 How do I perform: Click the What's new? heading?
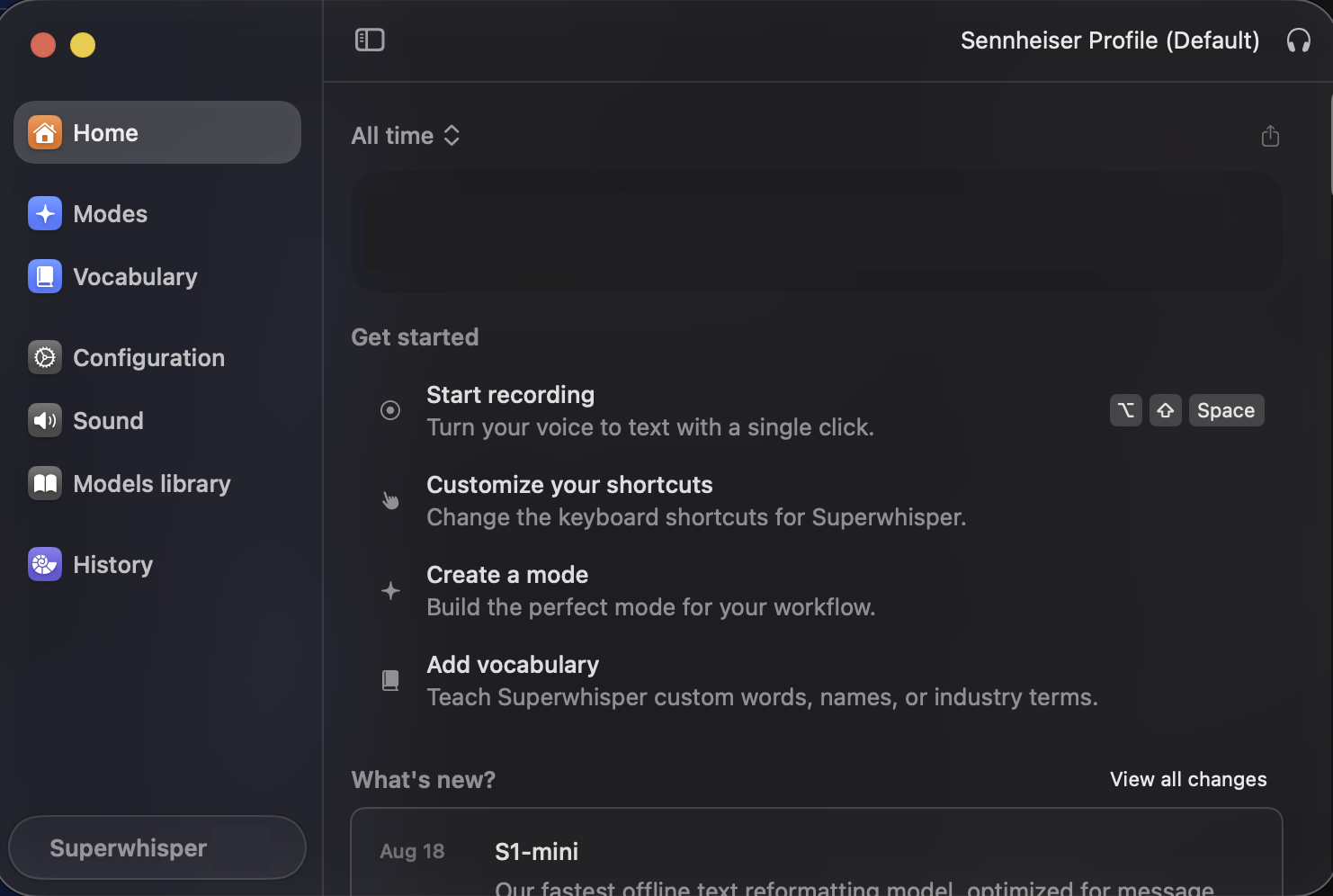coord(423,780)
